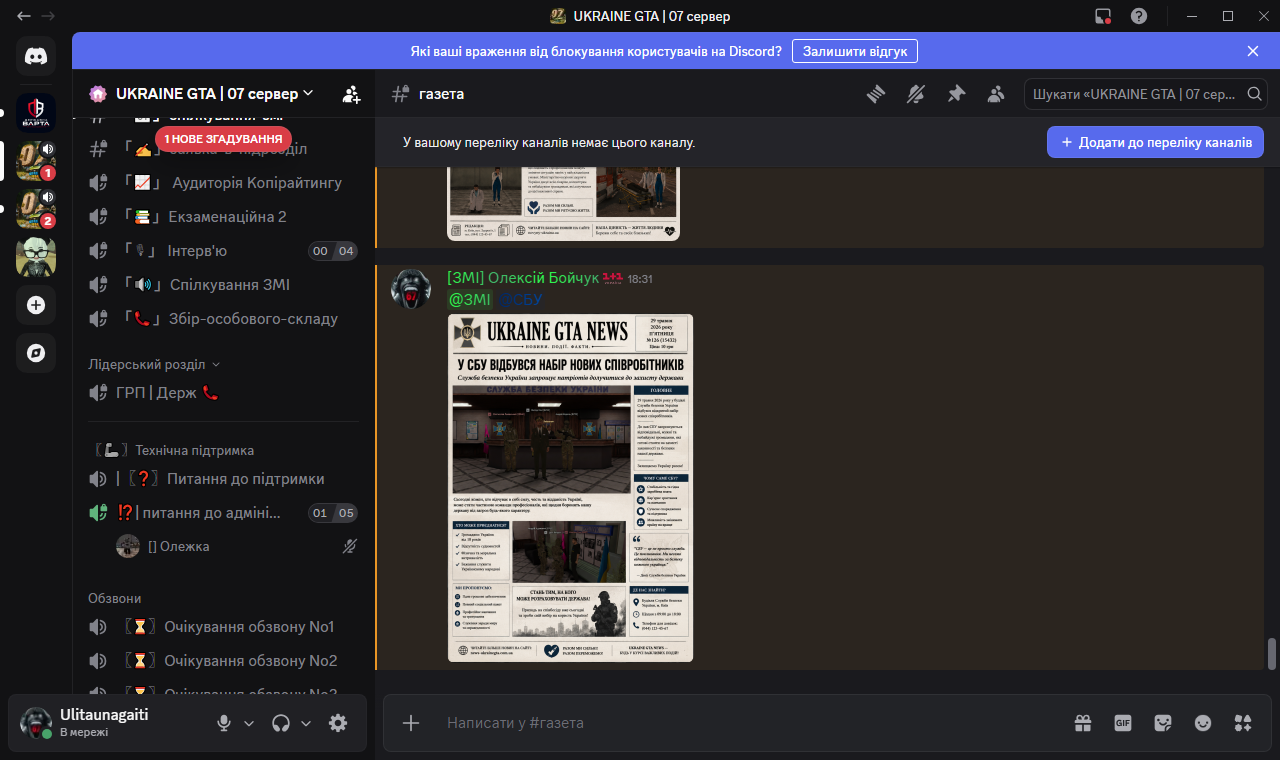The height and width of the screenshot is (760, 1280).
Task: Toggle headphones deafen
Action: pyautogui.click(x=281, y=723)
